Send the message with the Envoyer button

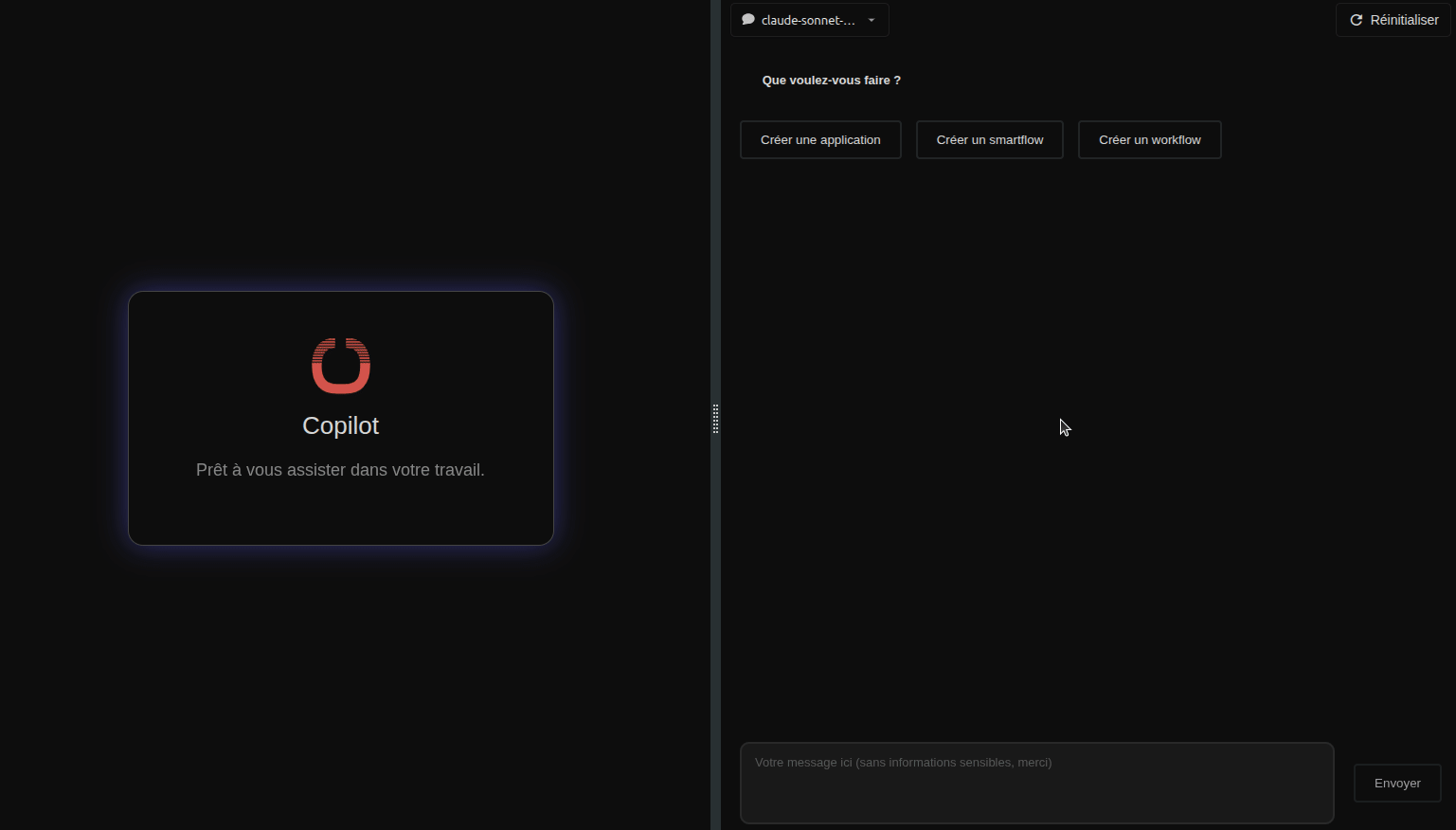click(1396, 784)
